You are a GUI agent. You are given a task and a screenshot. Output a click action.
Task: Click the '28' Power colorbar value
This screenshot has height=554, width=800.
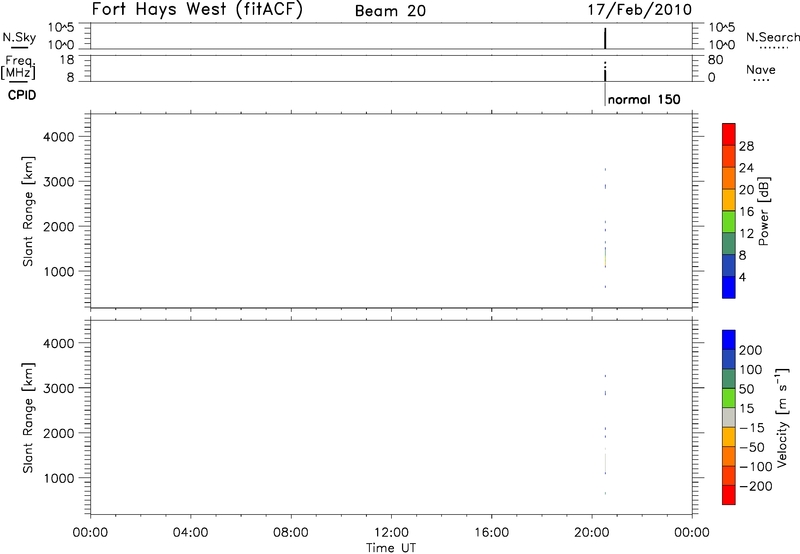pyautogui.click(x=746, y=146)
